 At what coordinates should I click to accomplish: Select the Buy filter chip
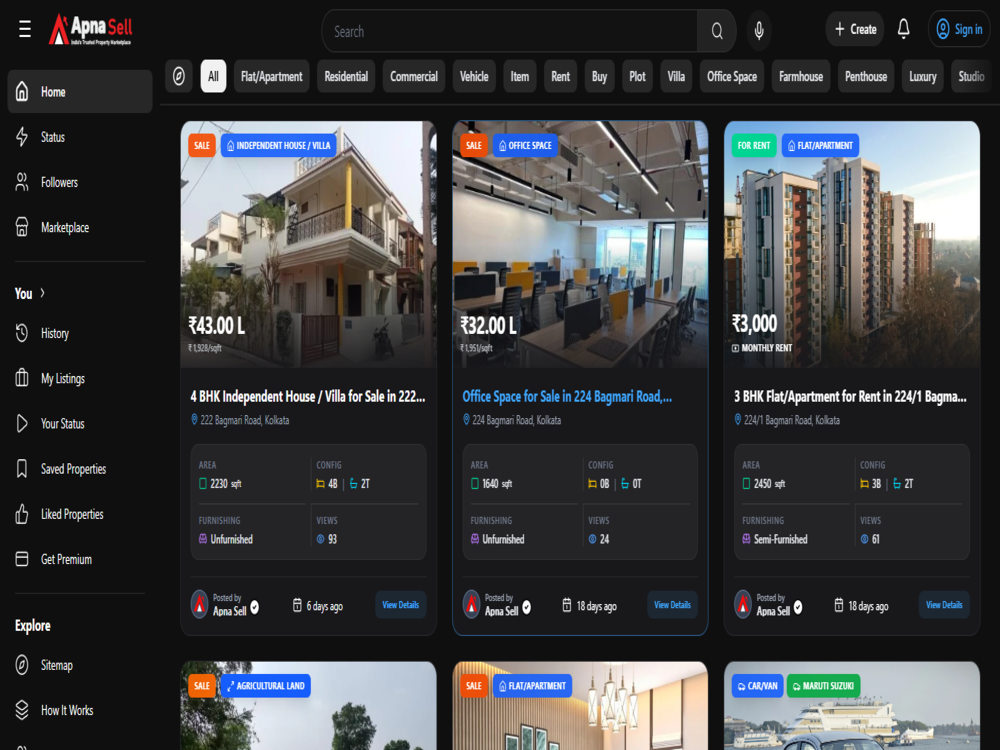tap(599, 77)
